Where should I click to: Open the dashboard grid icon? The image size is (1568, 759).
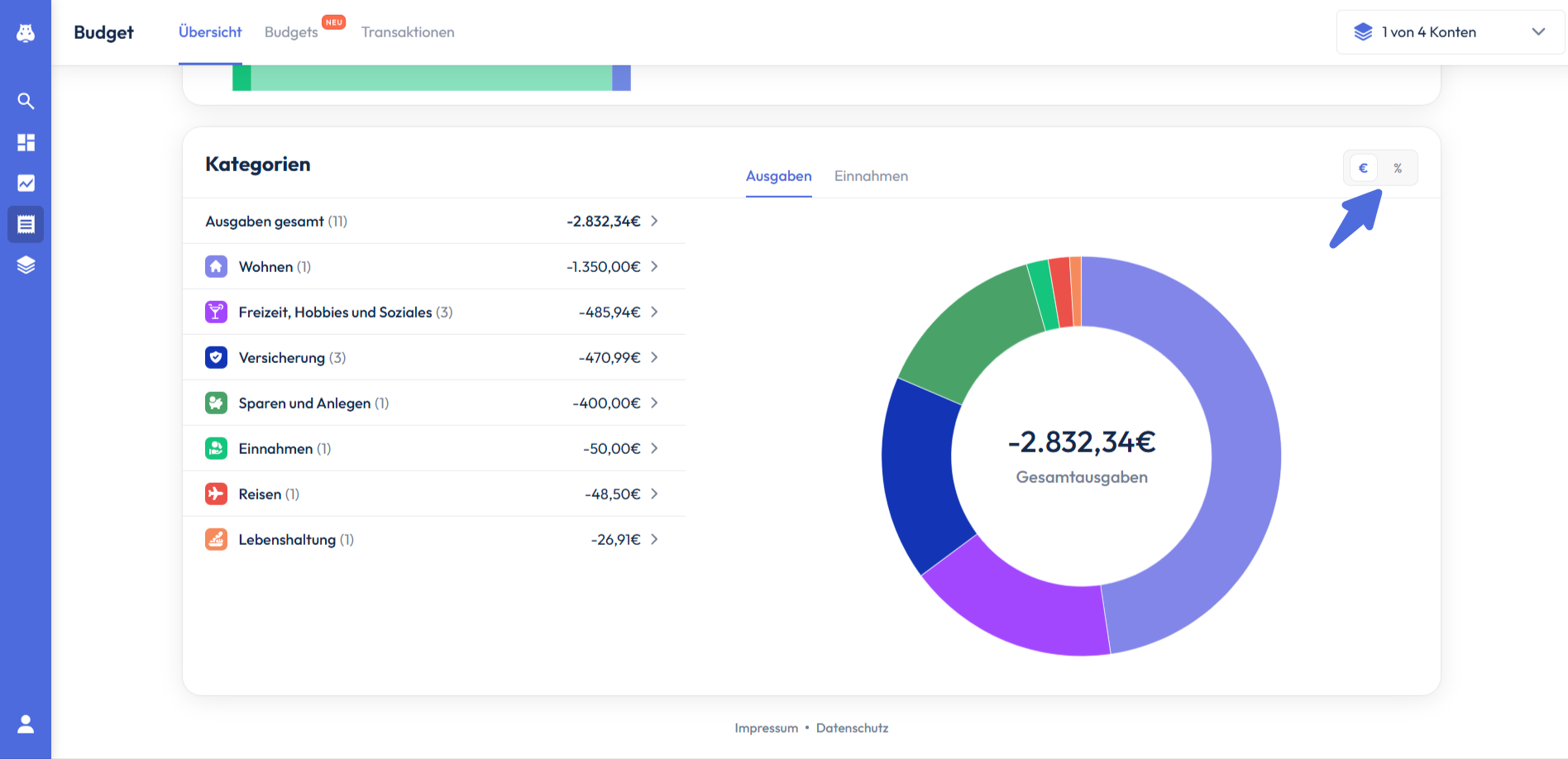click(26, 142)
